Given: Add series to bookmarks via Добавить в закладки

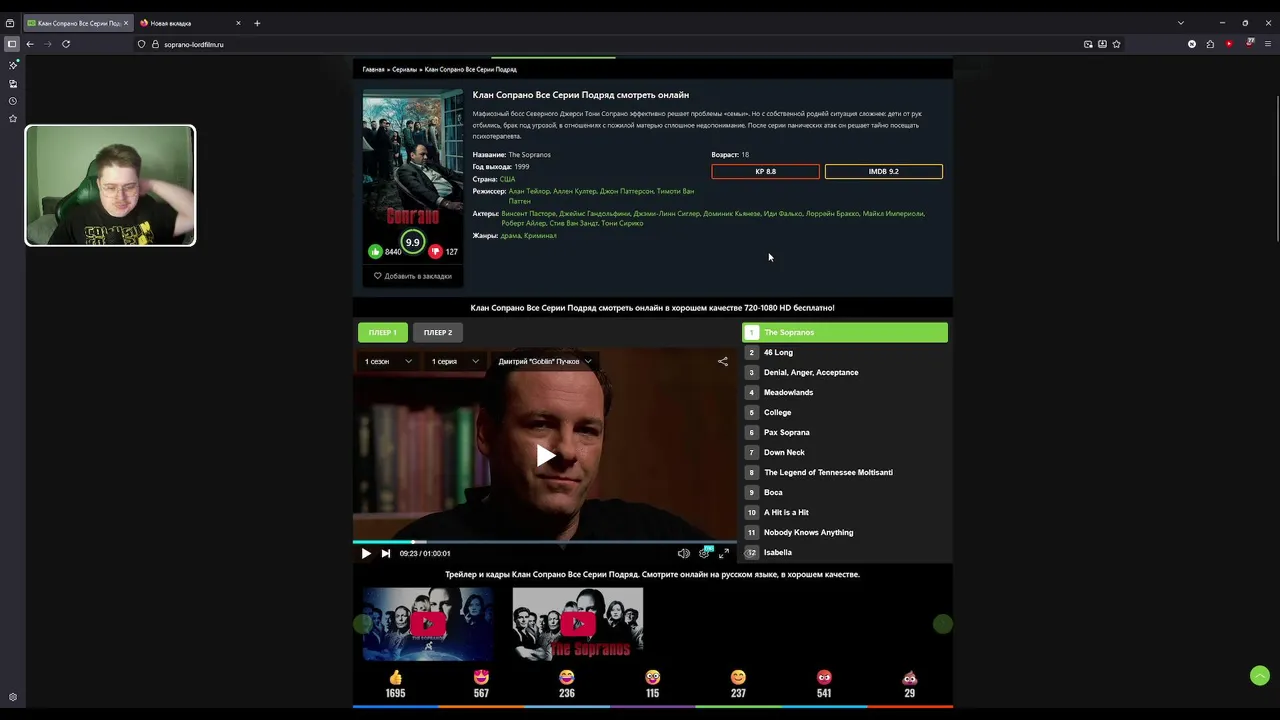Looking at the screenshot, I should click(x=413, y=276).
